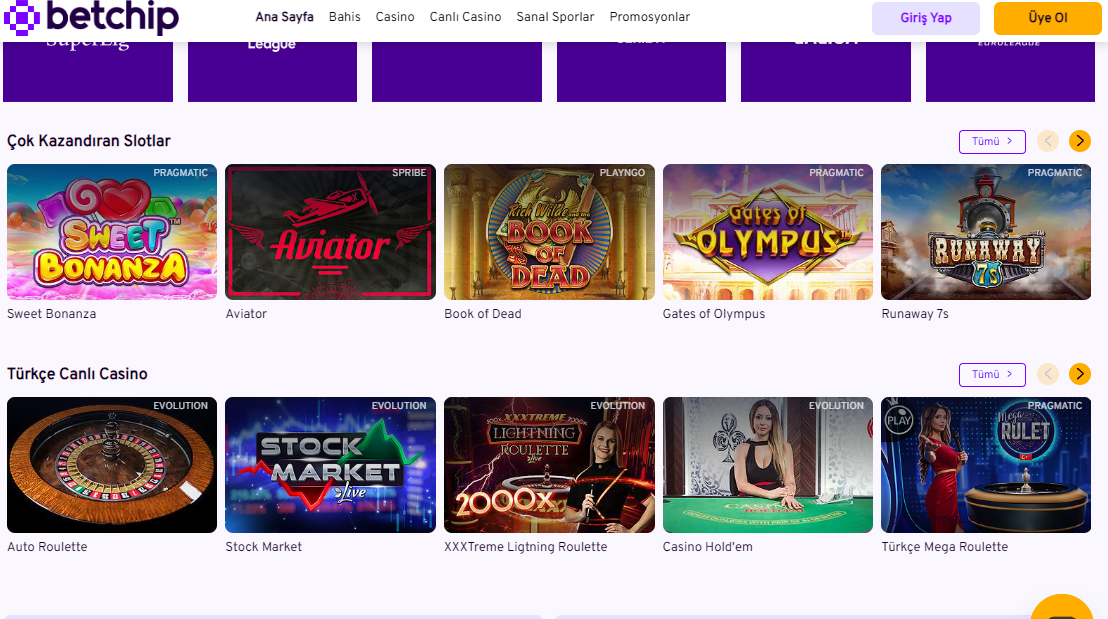Image resolution: width=1108 pixels, height=619 pixels.
Task: Open the Auto Roulette thumbnail
Action: pyautogui.click(x=112, y=465)
